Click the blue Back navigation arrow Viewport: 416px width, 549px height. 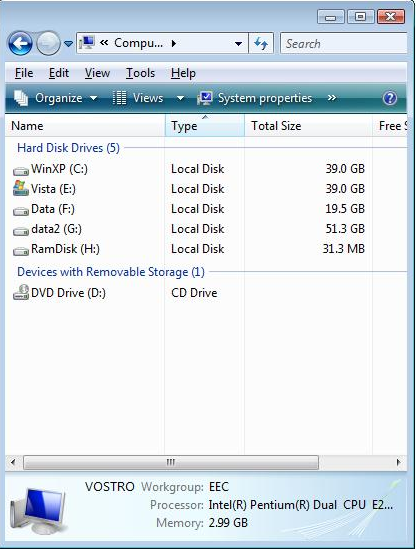(x=20, y=43)
